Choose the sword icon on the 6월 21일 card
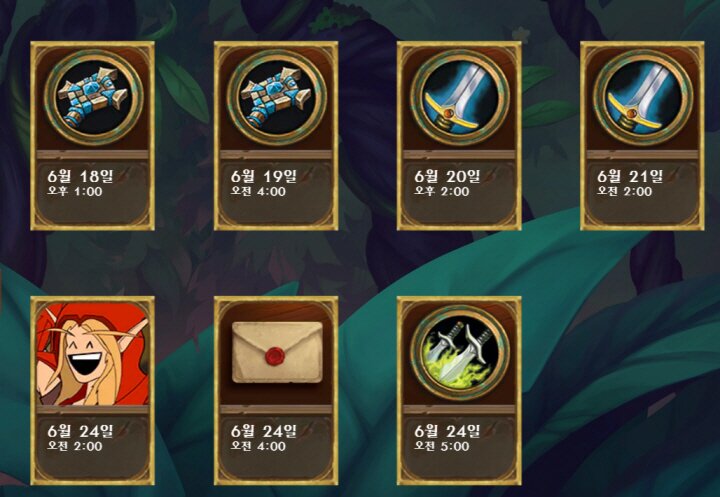The height and width of the screenshot is (497, 720). [643, 97]
